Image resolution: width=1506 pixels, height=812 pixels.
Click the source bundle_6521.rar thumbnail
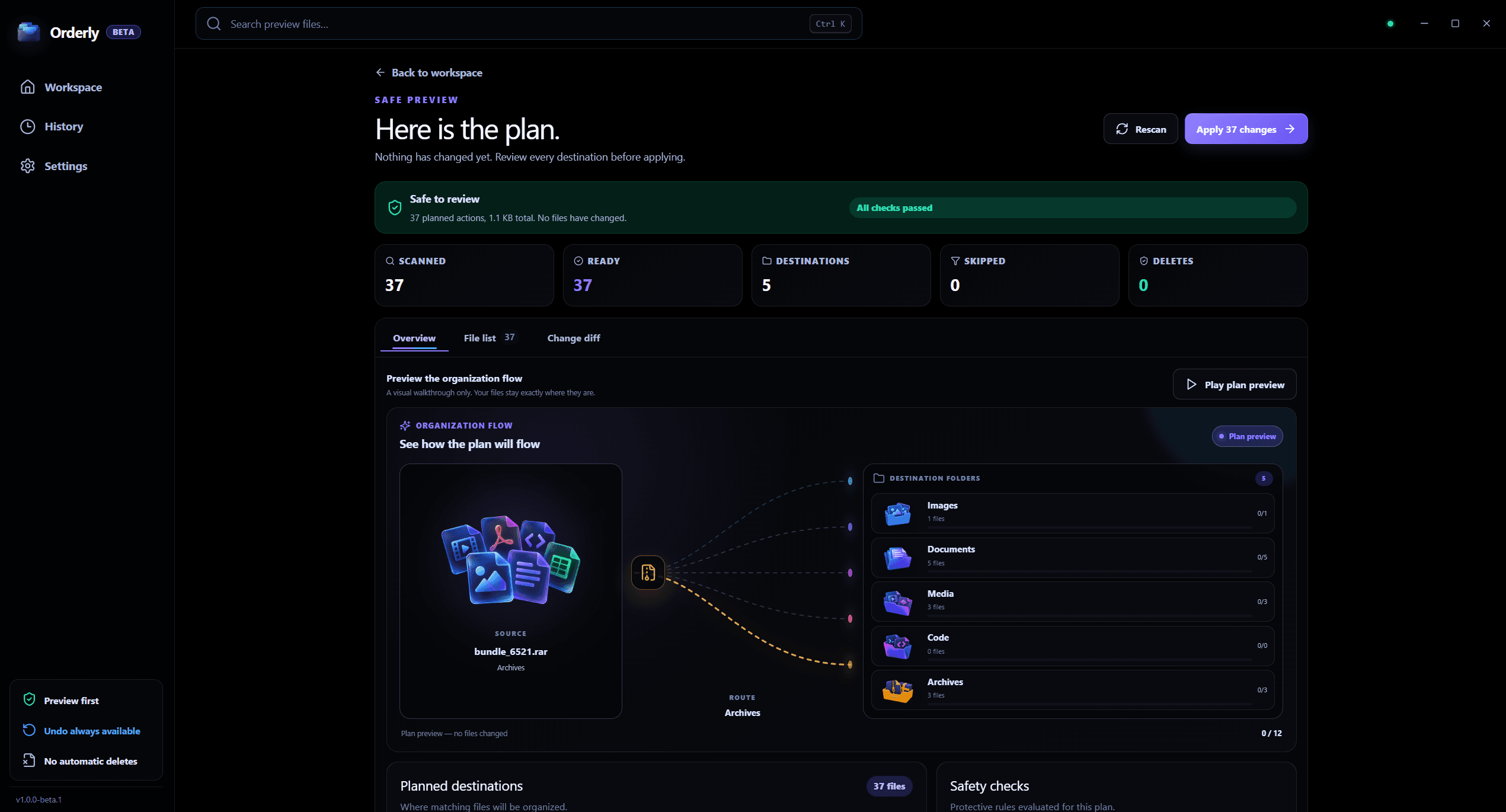pos(511,560)
